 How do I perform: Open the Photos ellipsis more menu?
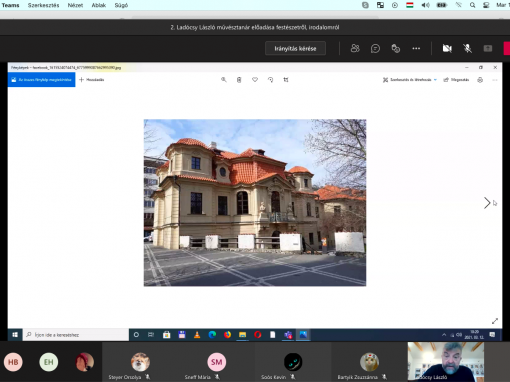pyautogui.click(x=495, y=80)
